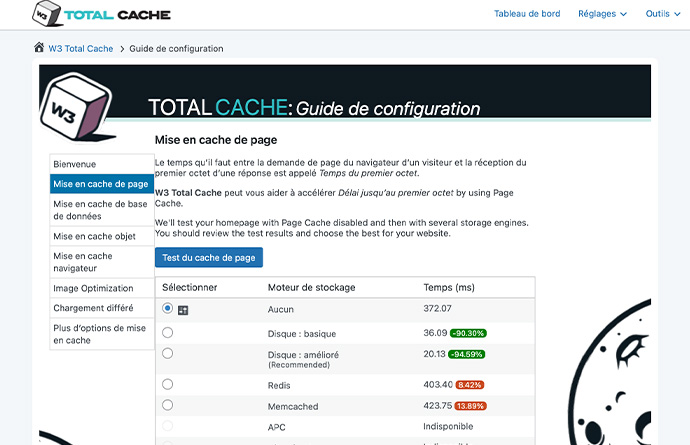Open the Tableau de bord link
Viewport: 690px width, 445px height.
tap(527, 14)
